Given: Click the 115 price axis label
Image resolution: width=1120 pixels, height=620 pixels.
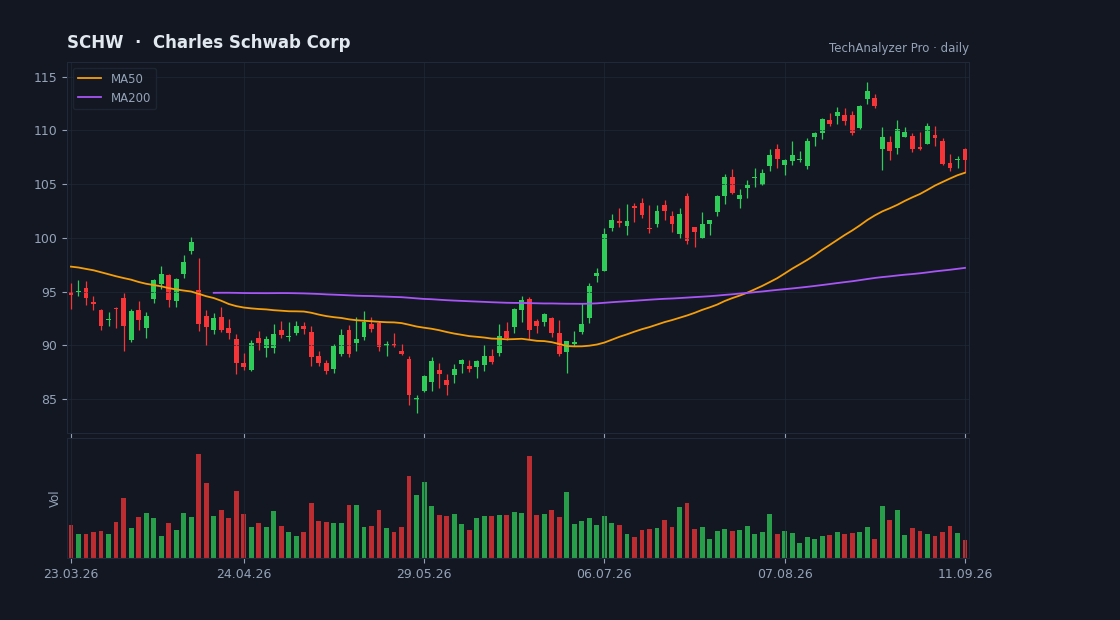Looking at the screenshot, I should point(45,77).
